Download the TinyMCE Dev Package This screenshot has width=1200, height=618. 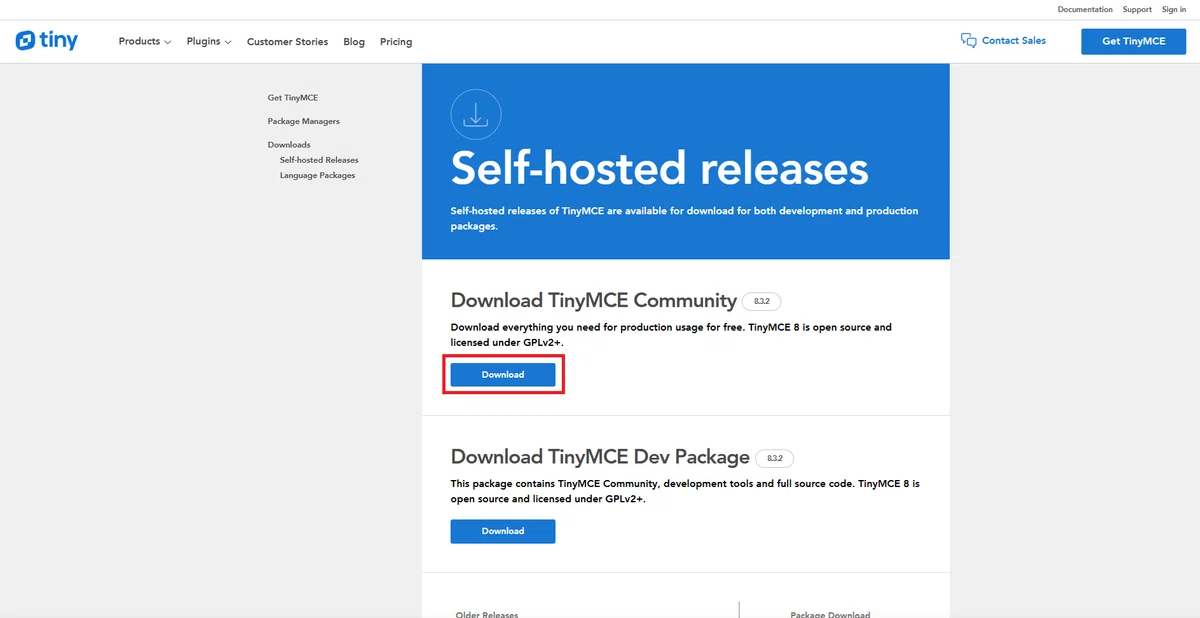503,531
